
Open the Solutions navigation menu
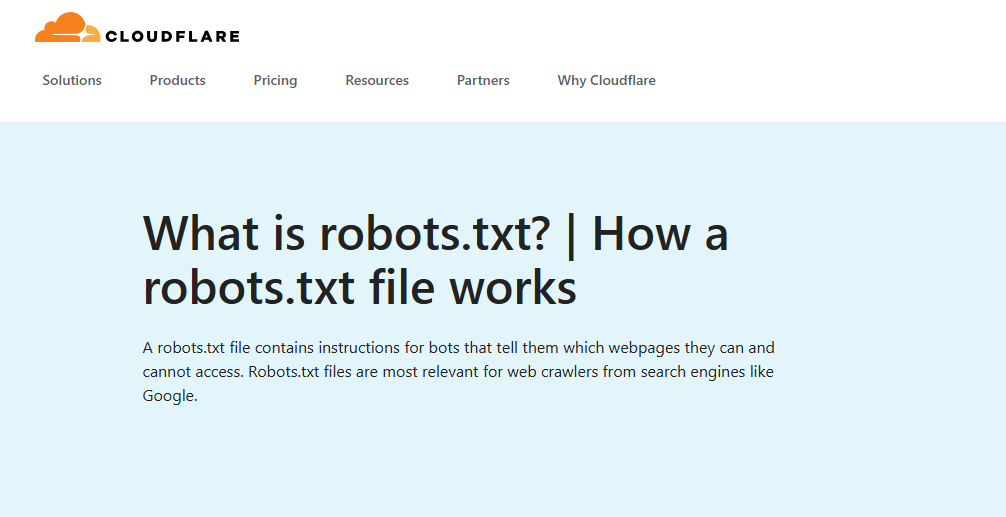click(72, 80)
